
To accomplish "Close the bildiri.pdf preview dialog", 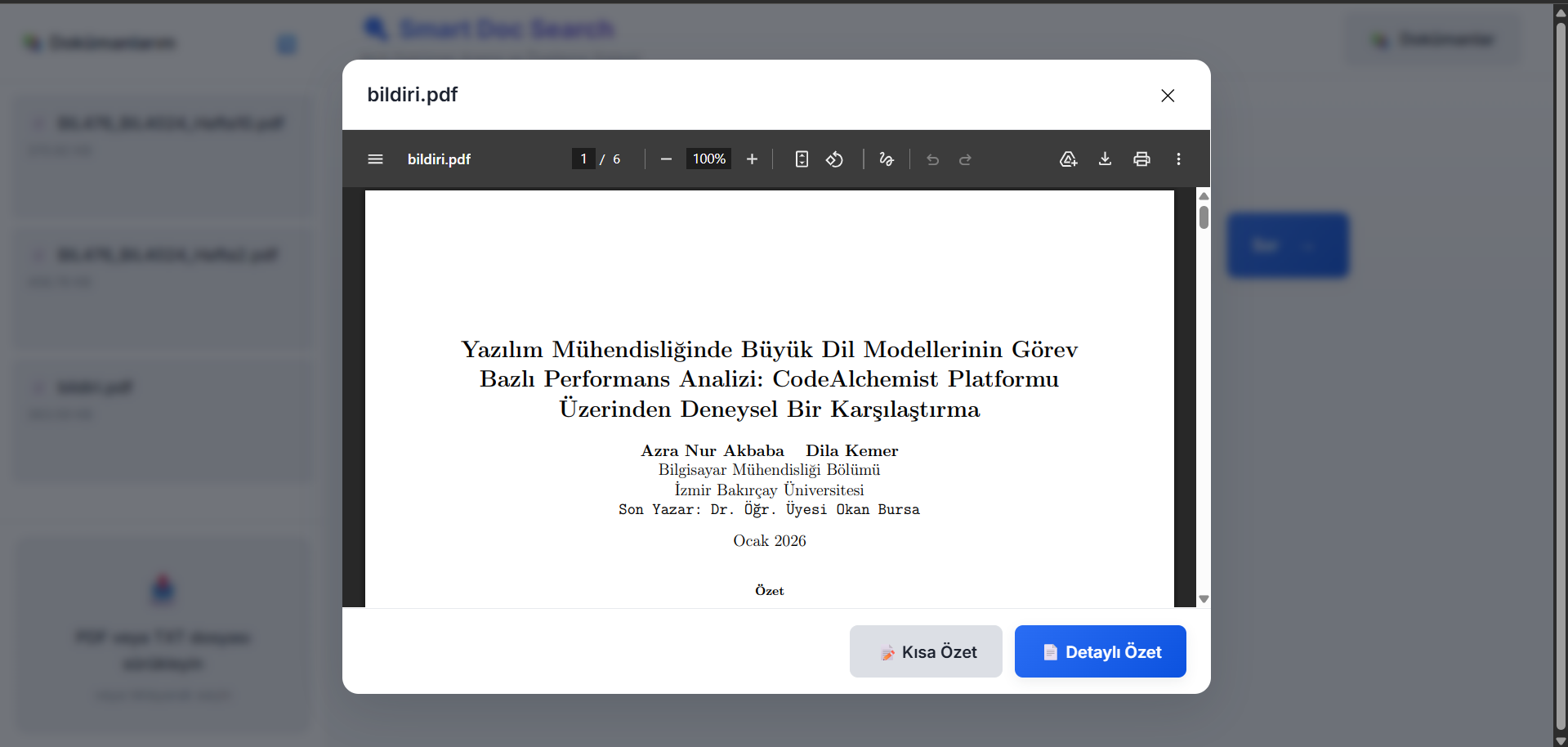I will [x=1168, y=96].
